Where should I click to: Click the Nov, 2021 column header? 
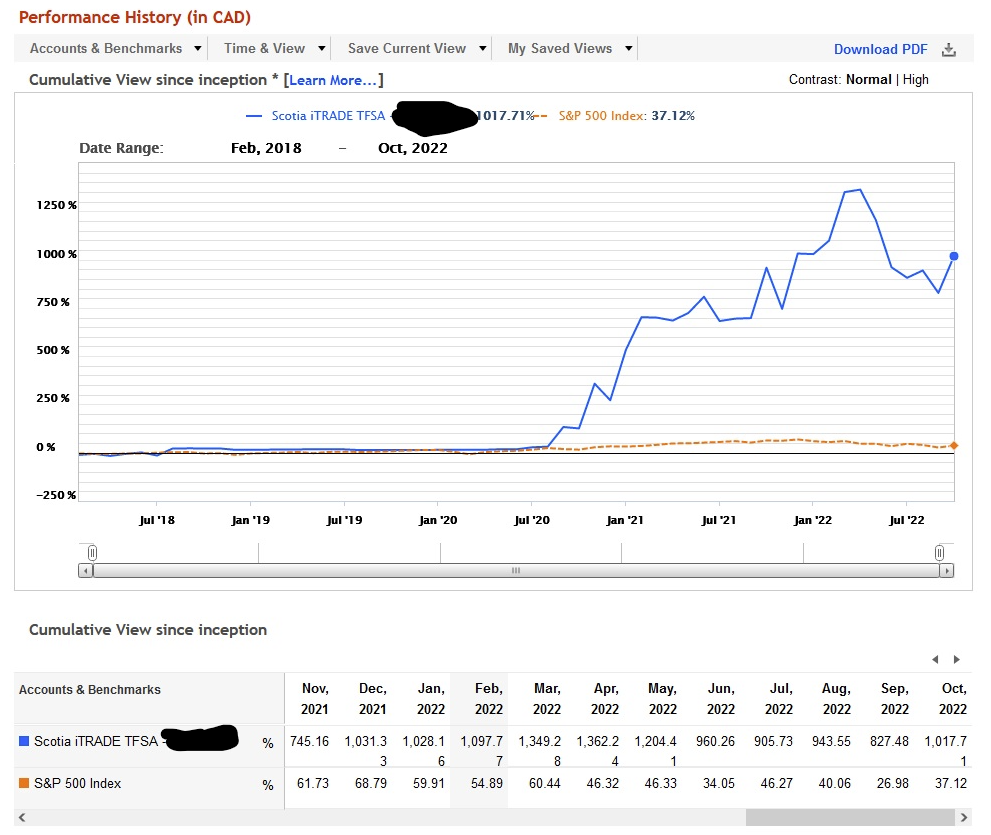coord(315,698)
